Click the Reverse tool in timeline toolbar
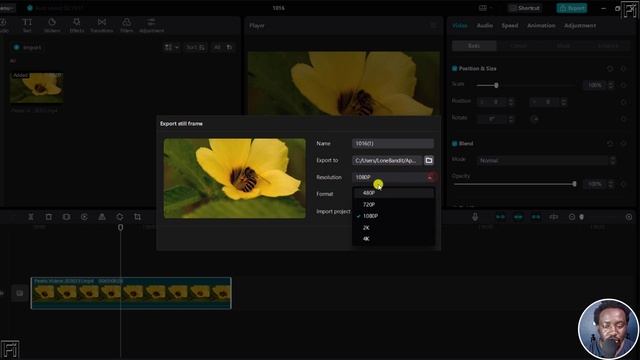640x360 pixels. coord(84,217)
